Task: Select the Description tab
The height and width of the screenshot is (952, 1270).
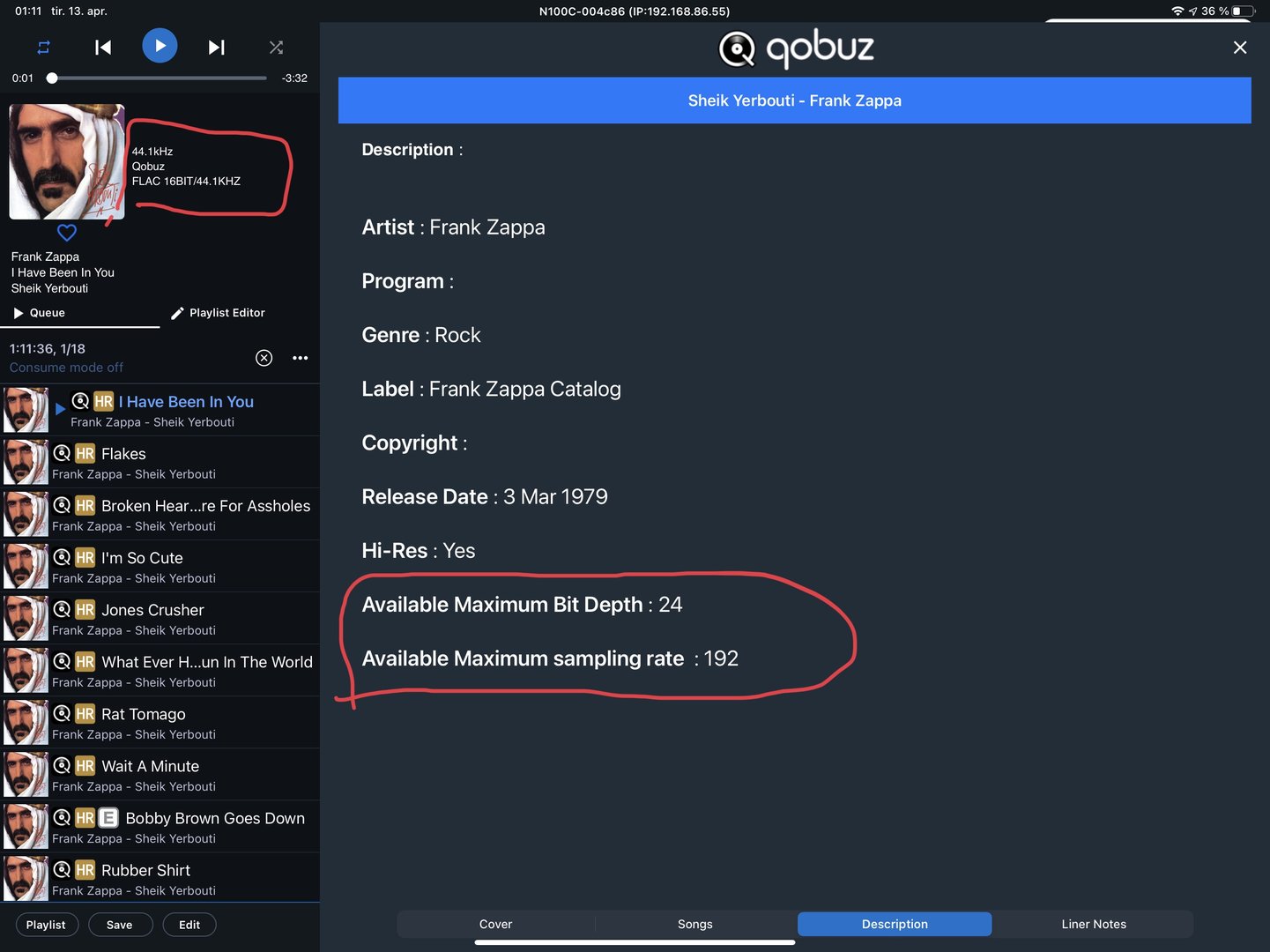Action: click(x=895, y=924)
